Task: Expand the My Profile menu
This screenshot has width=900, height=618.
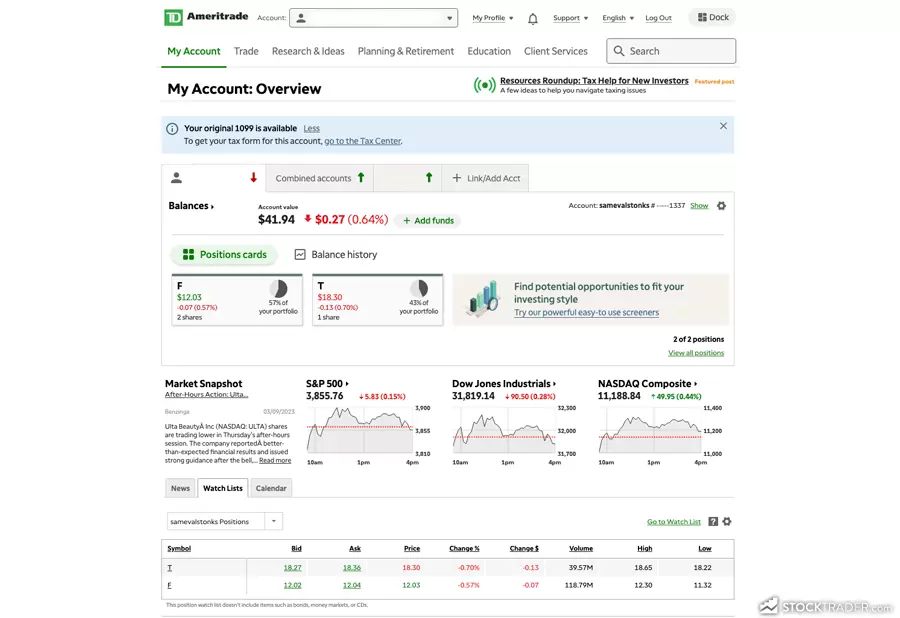Action: pyautogui.click(x=492, y=18)
